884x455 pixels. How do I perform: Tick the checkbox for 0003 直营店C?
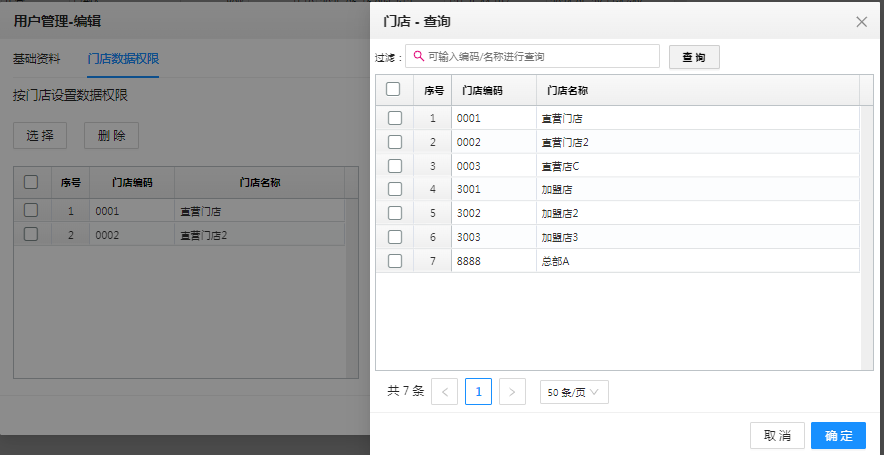click(x=395, y=166)
